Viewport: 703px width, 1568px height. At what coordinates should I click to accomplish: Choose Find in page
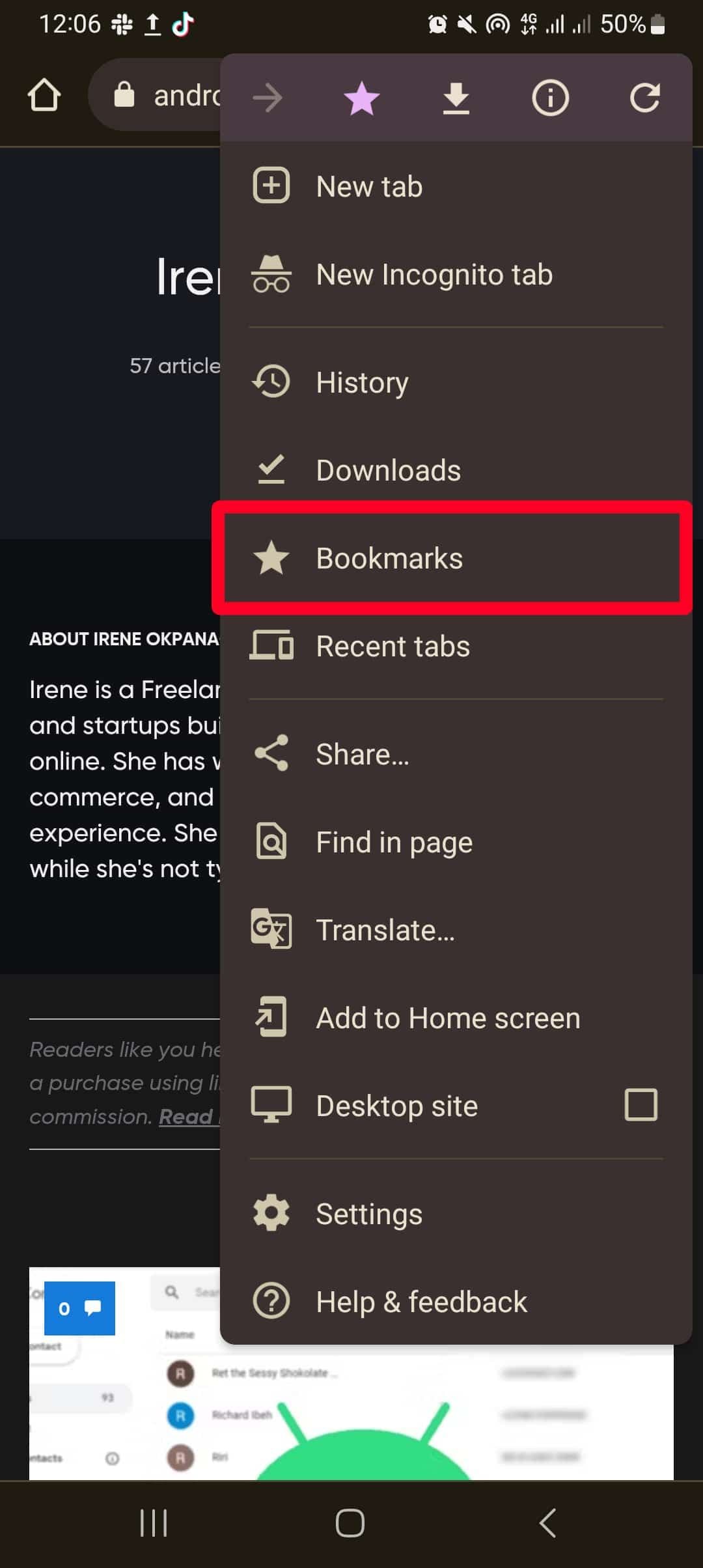click(456, 842)
